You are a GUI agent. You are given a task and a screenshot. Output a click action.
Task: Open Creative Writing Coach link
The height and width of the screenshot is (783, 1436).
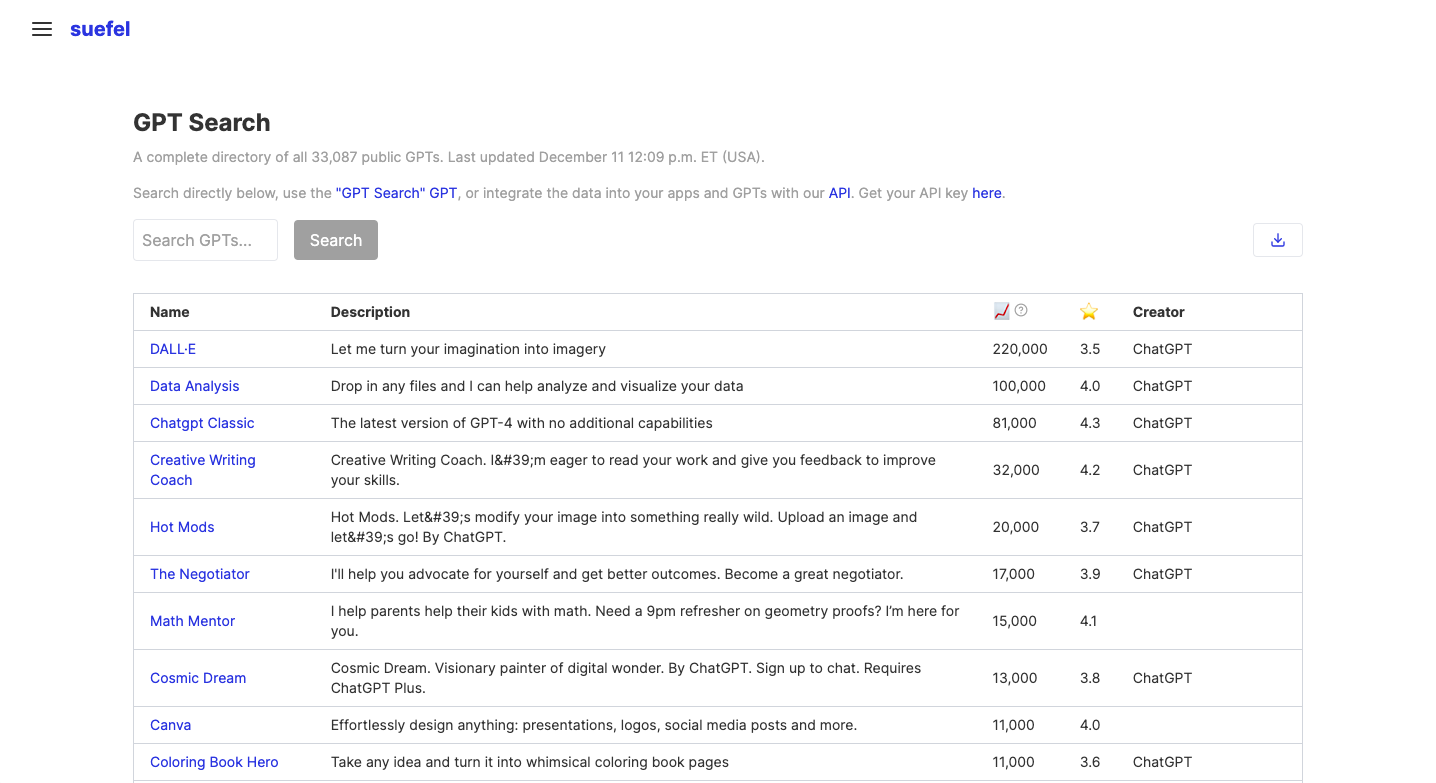click(x=203, y=470)
